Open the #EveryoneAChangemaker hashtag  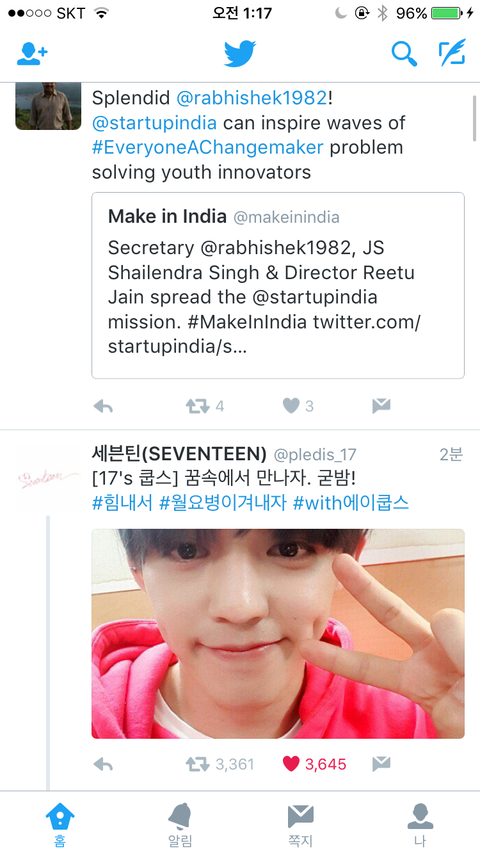click(208, 148)
